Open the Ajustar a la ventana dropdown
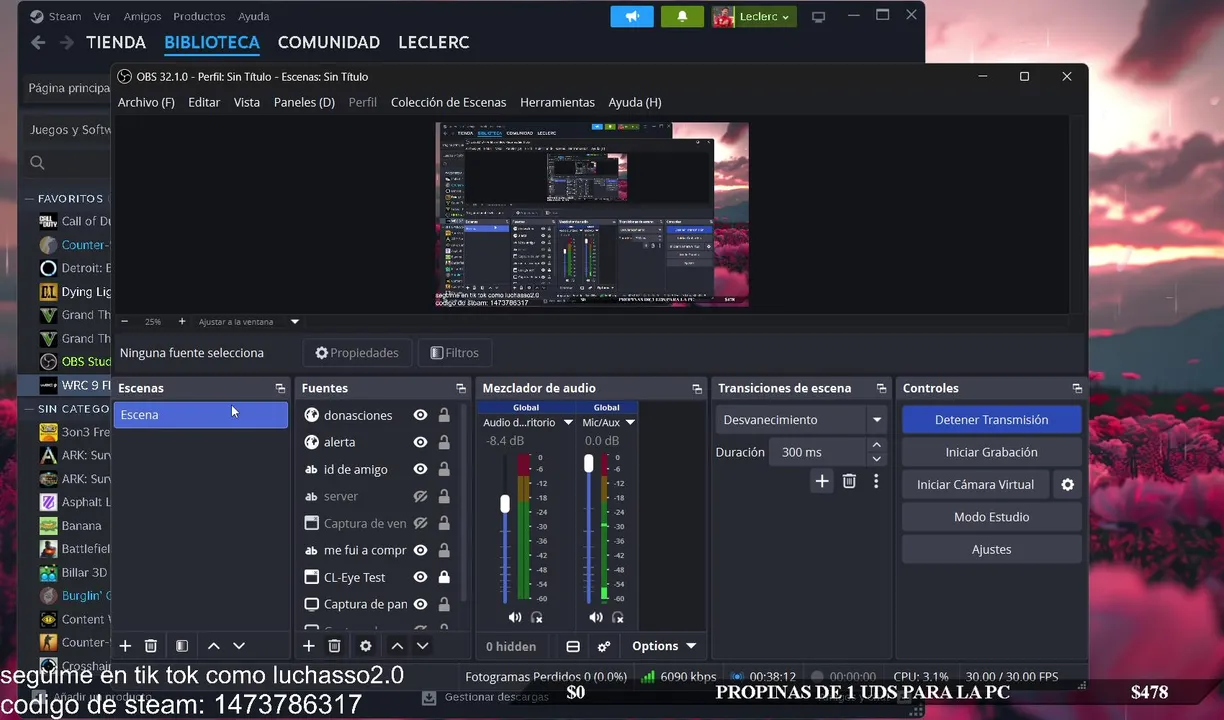Image resolution: width=1224 pixels, height=720 pixels. (x=295, y=322)
